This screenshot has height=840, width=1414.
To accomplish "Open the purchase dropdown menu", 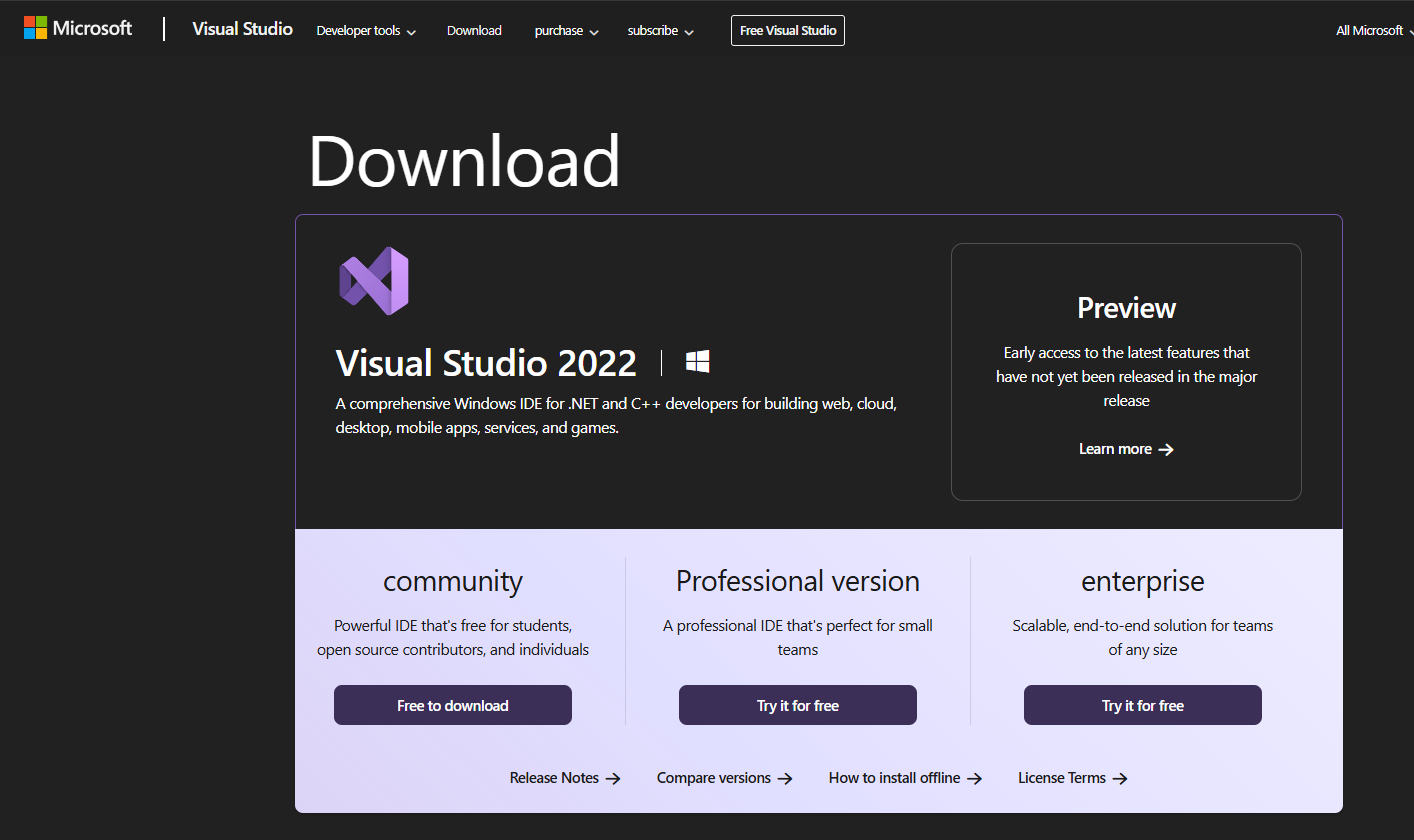I will (x=566, y=30).
